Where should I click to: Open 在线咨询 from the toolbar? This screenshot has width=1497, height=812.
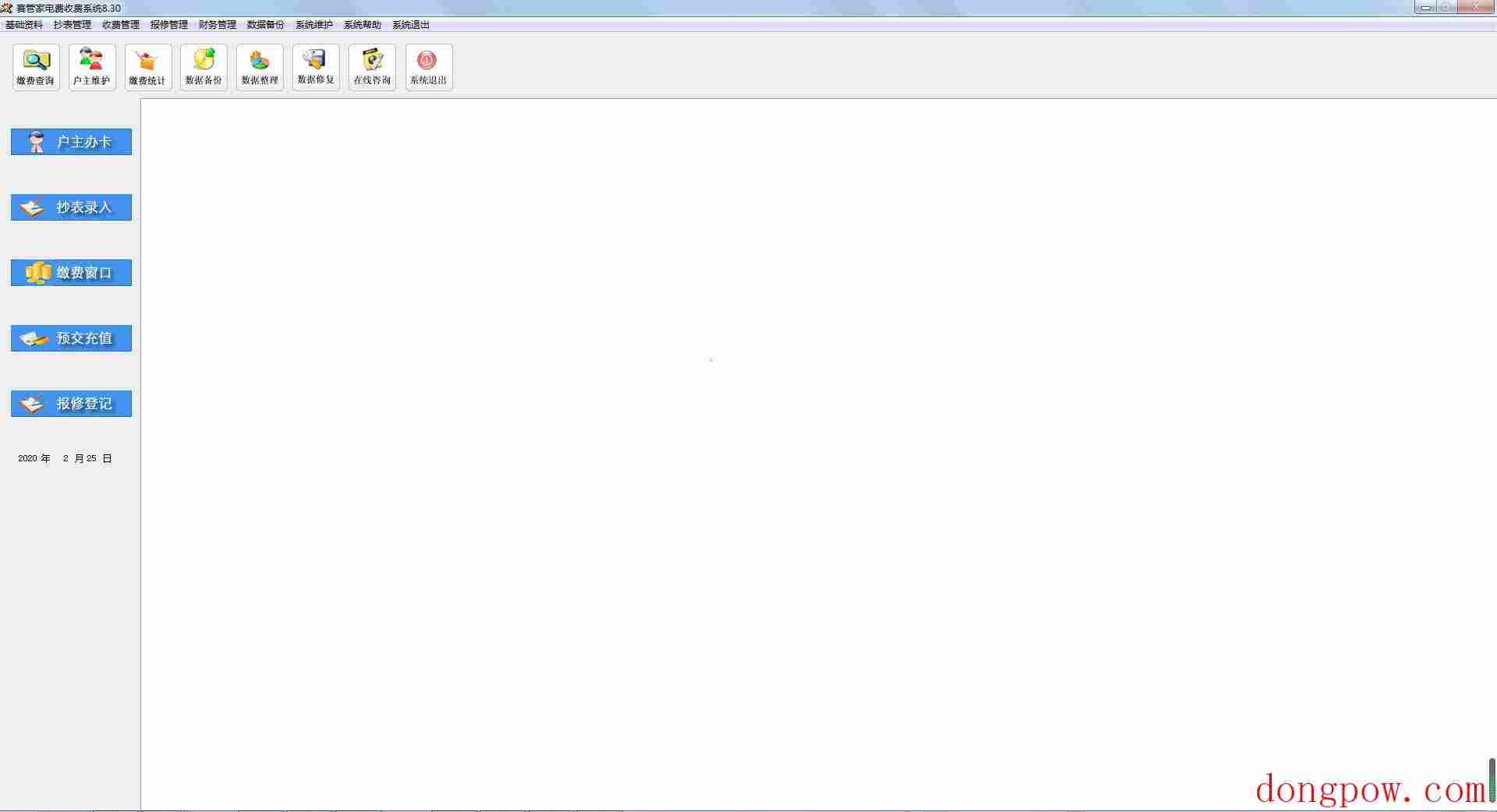coord(372,67)
